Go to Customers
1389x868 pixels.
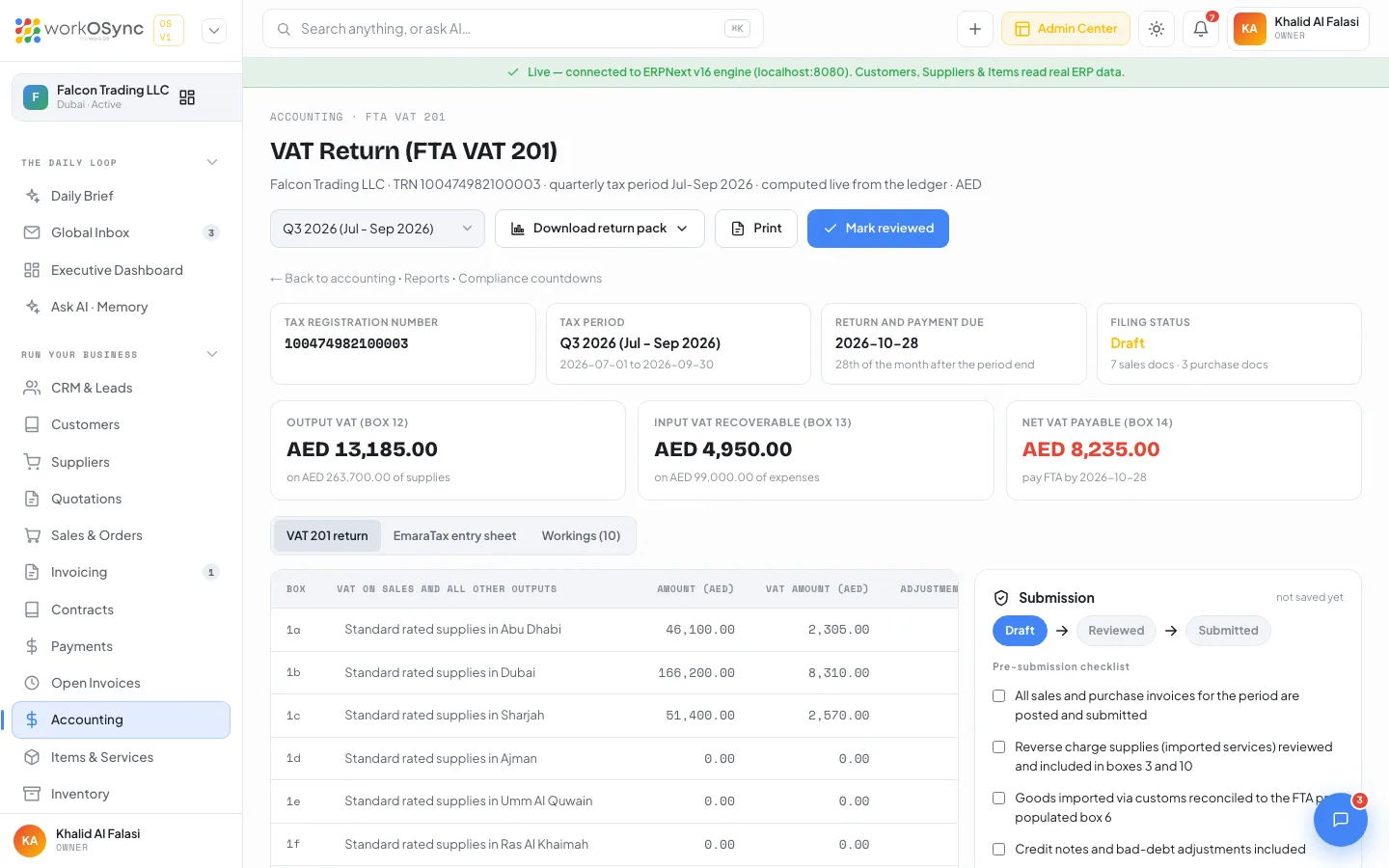pos(121,424)
